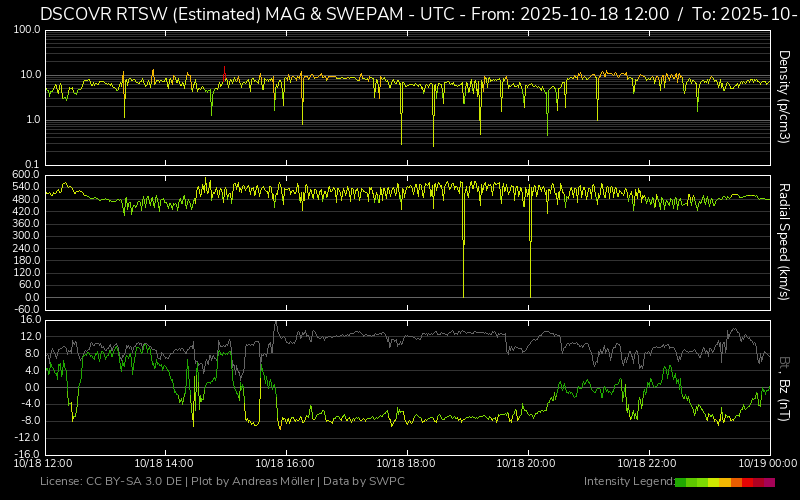Pick the orange intensity legend swatch
The height and width of the screenshot is (500, 800).
point(736,482)
